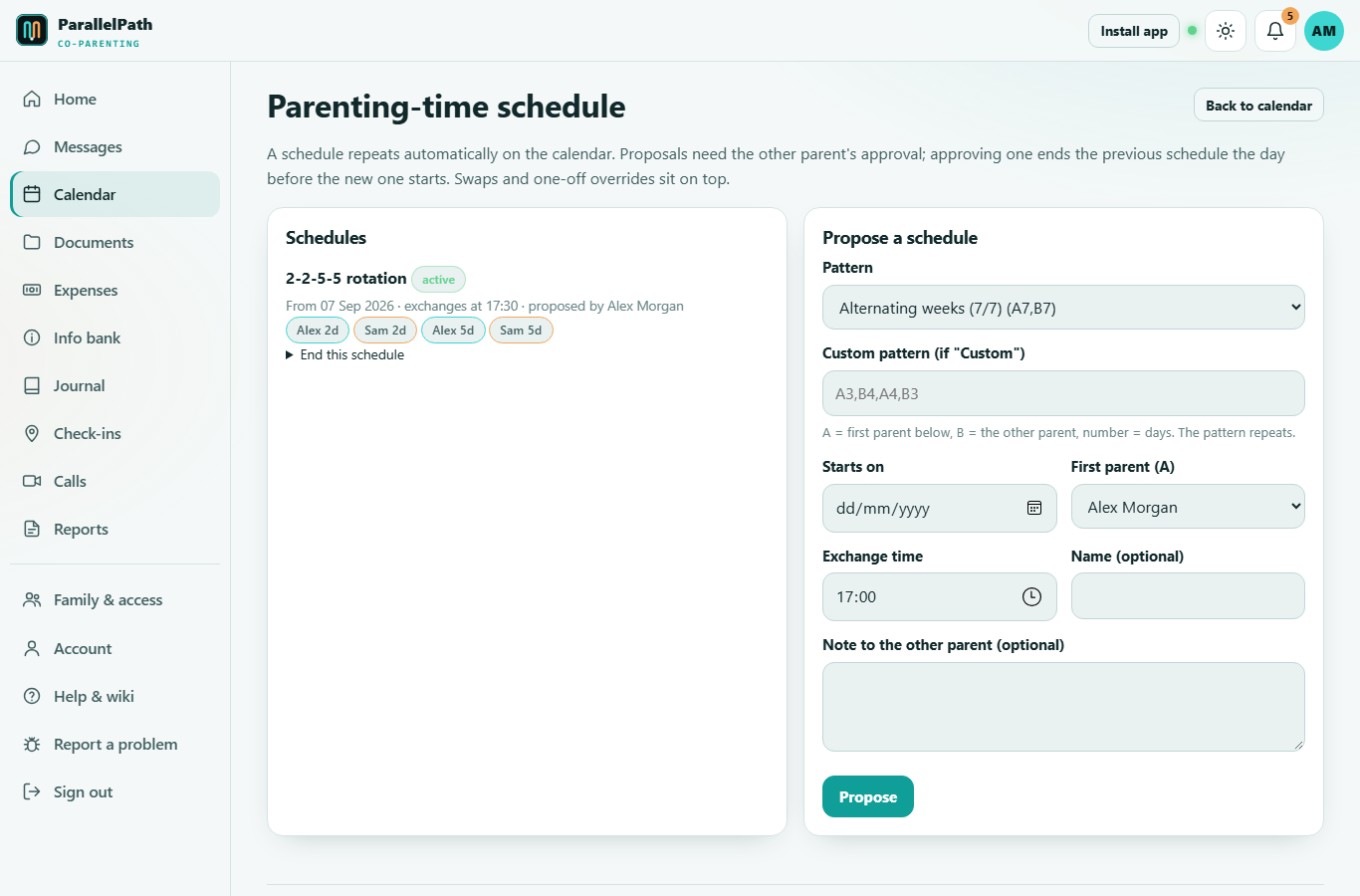Click the Propose button
The image size is (1360, 896).
(x=868, y=796)
